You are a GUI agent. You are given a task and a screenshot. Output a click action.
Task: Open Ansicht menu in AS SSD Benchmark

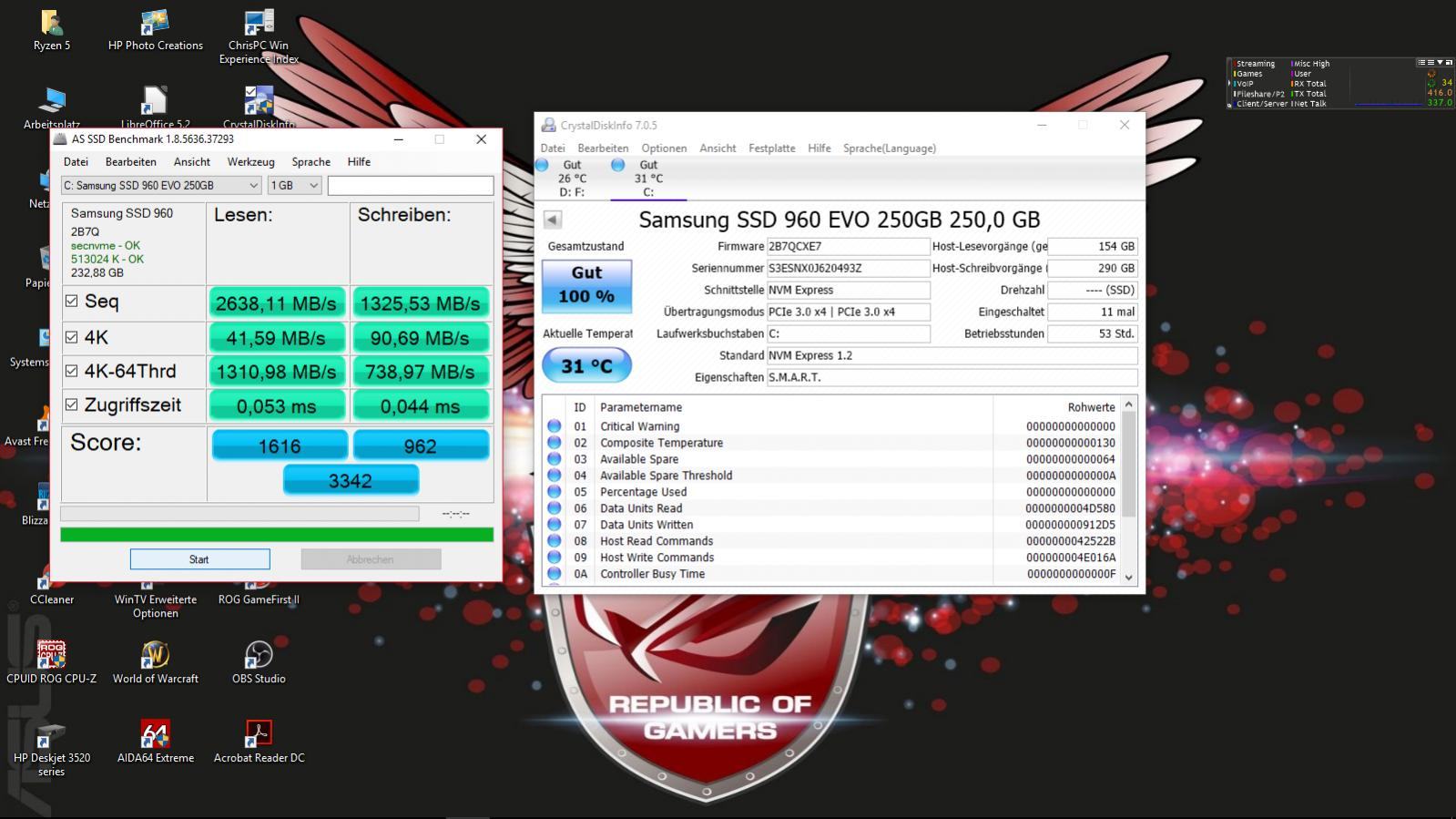click(x=191, y=161)
